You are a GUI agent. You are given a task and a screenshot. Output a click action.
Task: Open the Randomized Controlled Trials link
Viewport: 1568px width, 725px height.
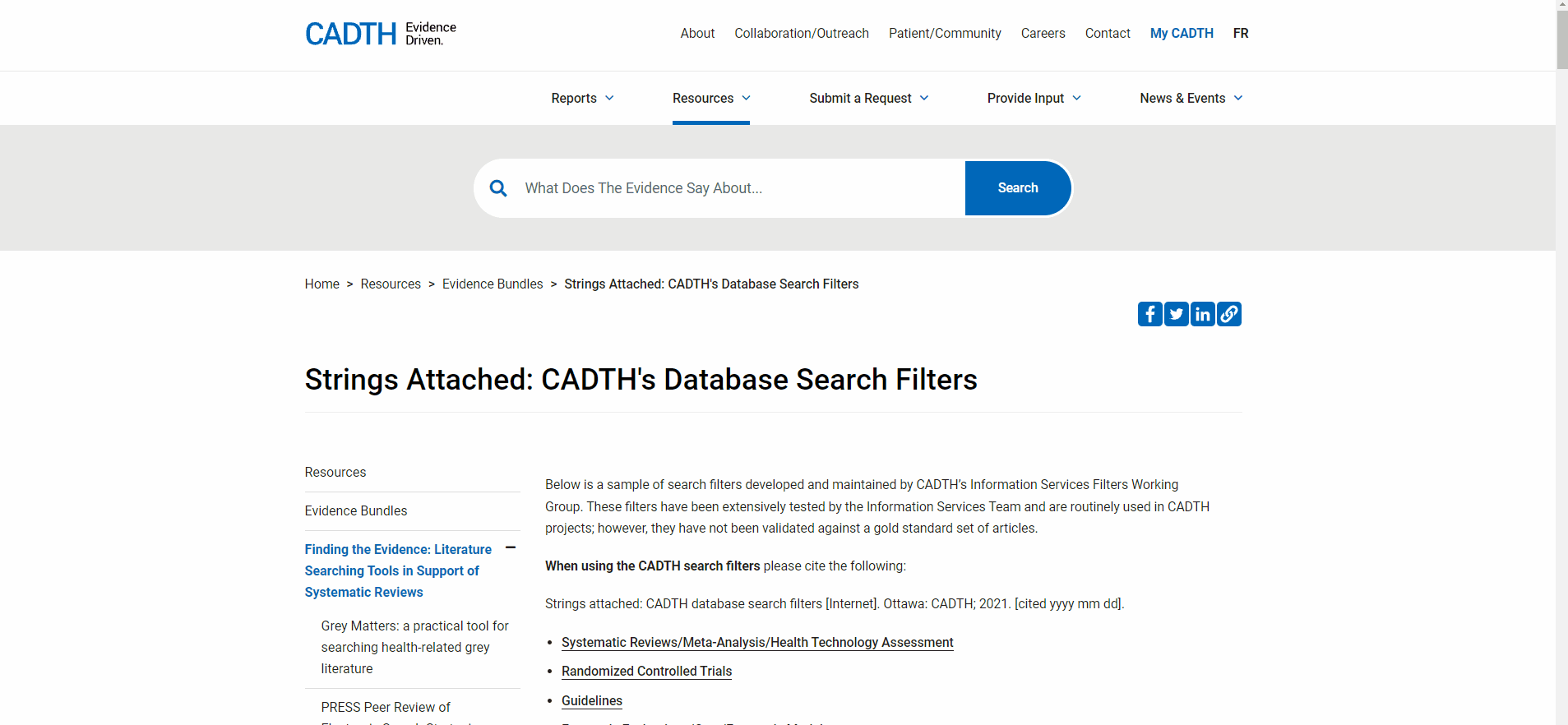[x=646, y=671]
